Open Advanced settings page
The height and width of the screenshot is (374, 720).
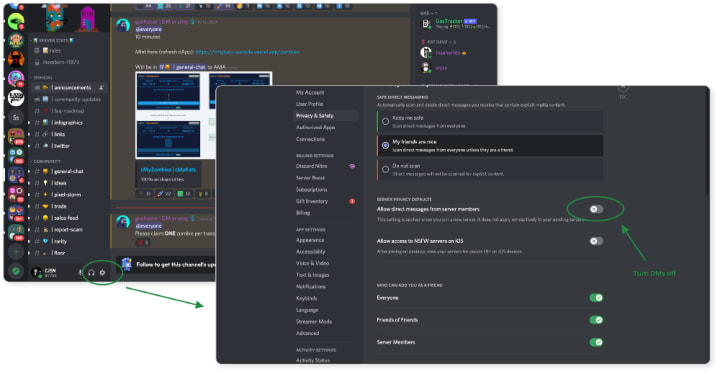point(308,333)
